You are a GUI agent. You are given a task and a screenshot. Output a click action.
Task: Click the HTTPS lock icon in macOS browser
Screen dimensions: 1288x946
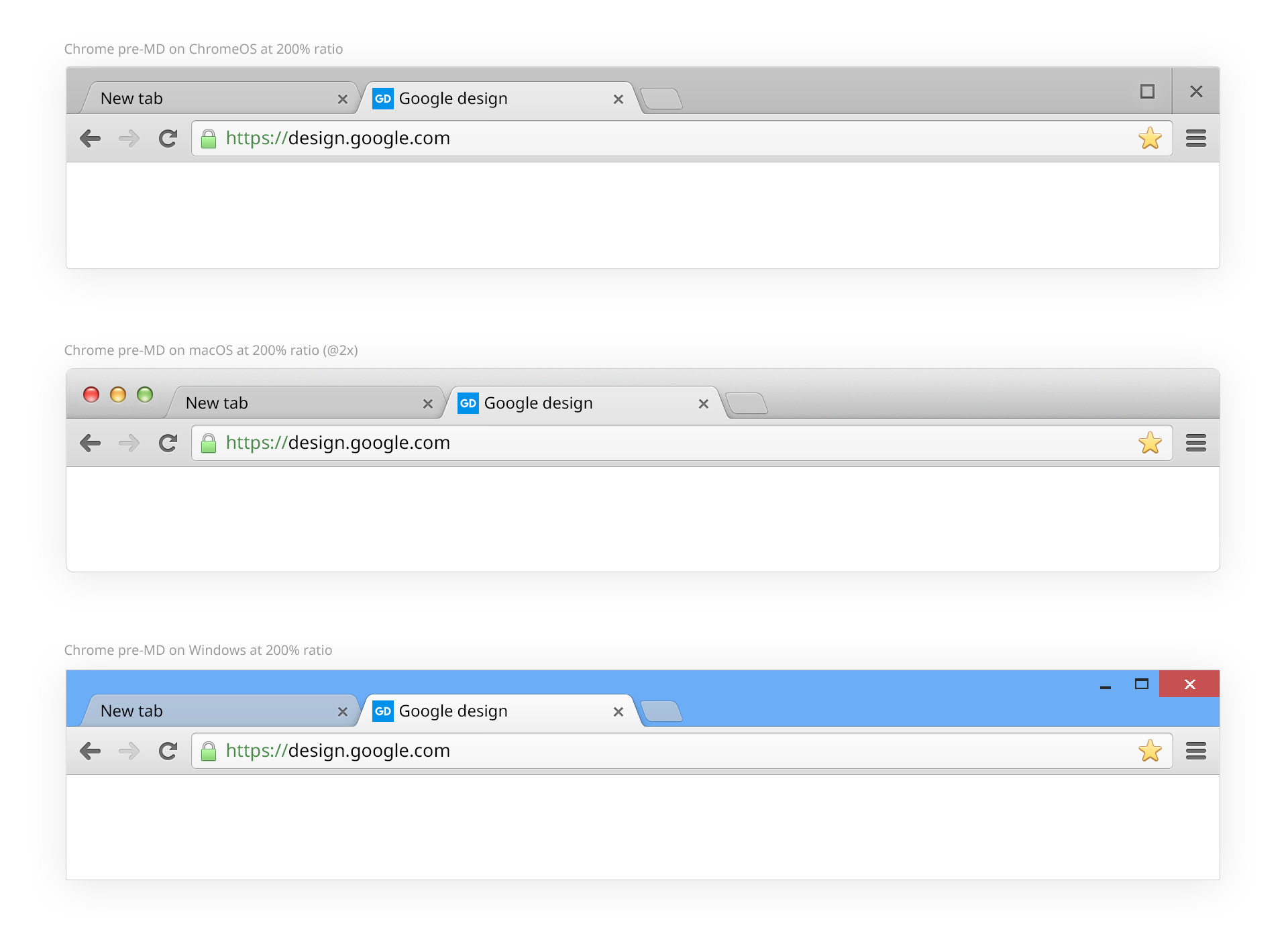tap(208, 442)
